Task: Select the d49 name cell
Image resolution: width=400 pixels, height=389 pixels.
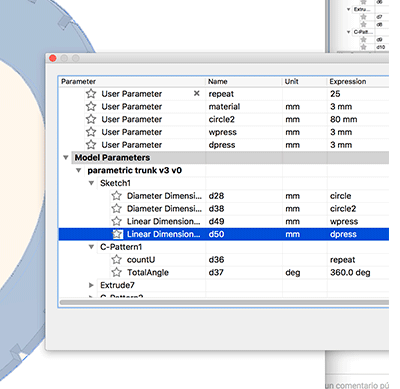Action: click(216, 221)
